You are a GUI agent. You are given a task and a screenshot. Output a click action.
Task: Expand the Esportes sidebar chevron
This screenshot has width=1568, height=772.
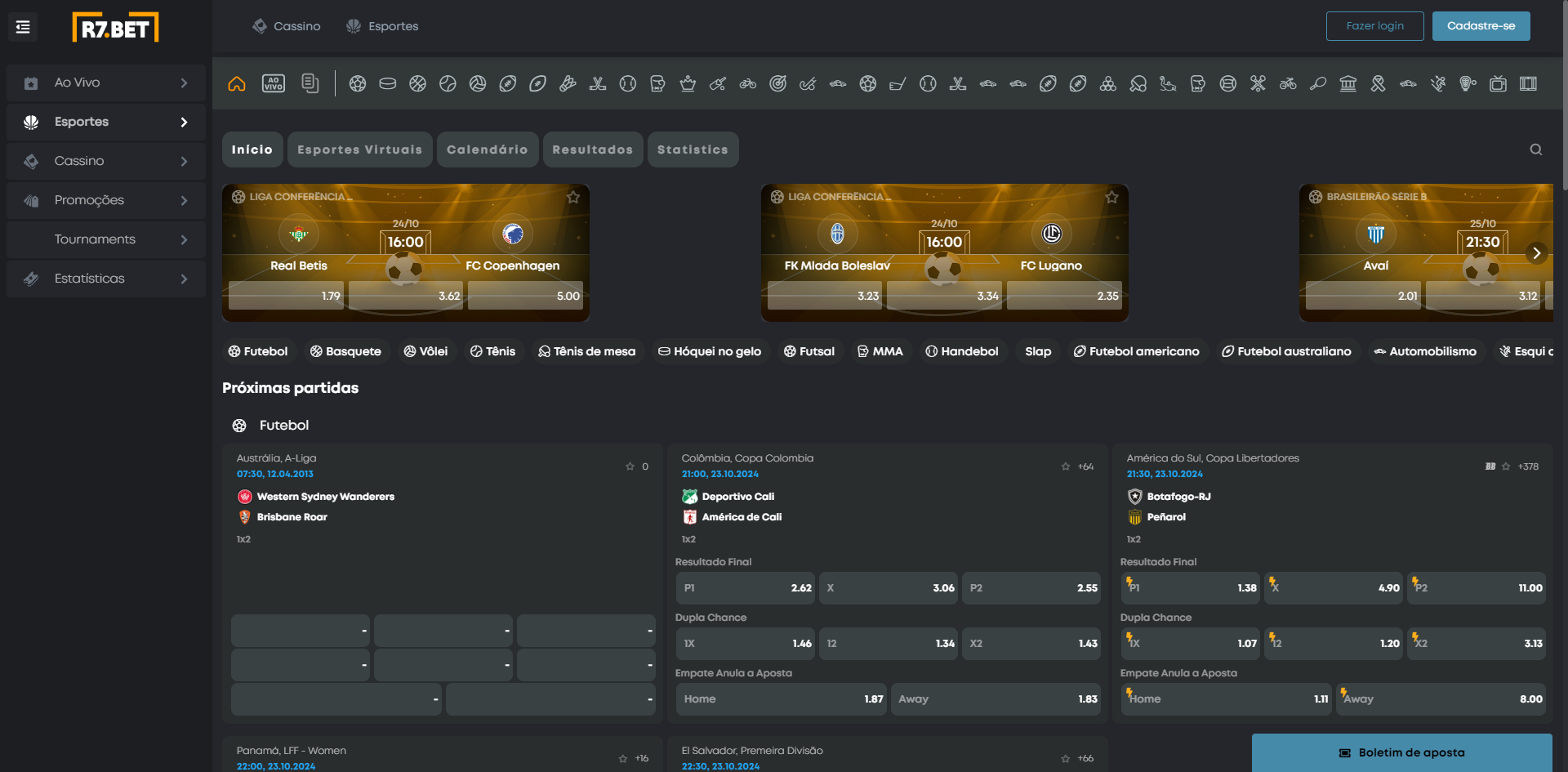tap(184, 123)
